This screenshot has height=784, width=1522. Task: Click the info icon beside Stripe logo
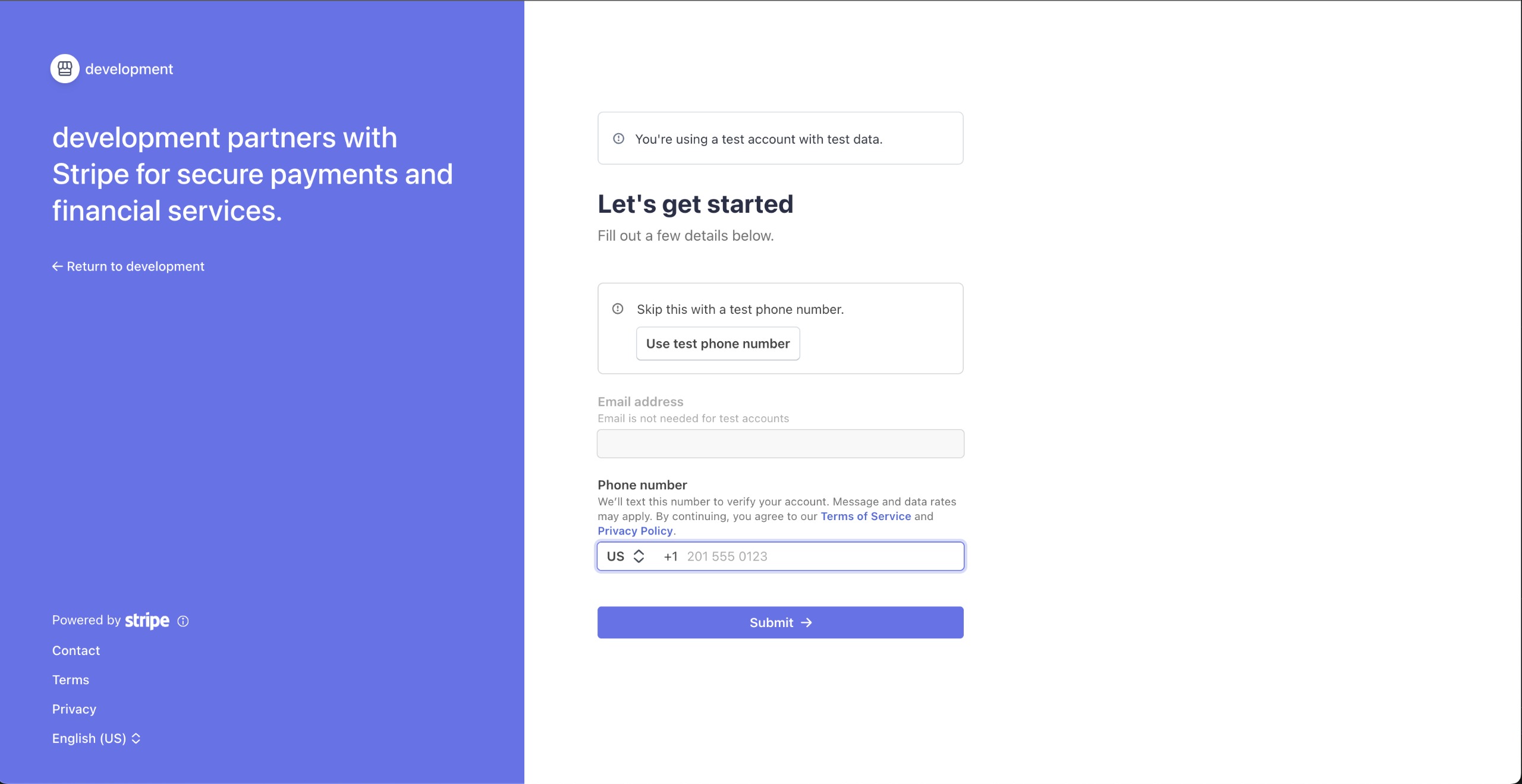(183, 621)
